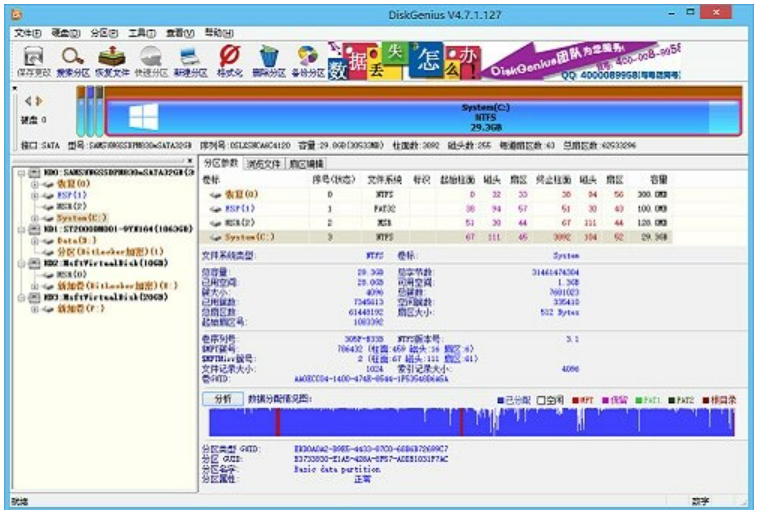Switch to the 浏览文件 tab

264,163
